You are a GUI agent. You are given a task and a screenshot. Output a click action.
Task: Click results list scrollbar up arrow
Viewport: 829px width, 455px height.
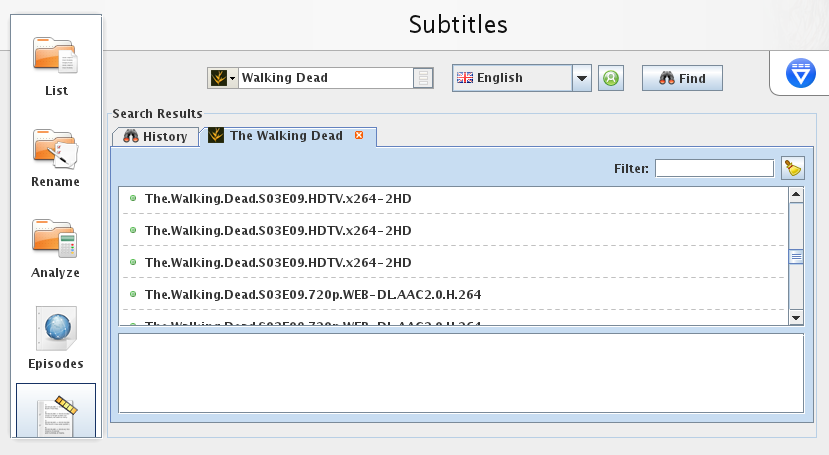pyautogui.click(x=796, y=195)
